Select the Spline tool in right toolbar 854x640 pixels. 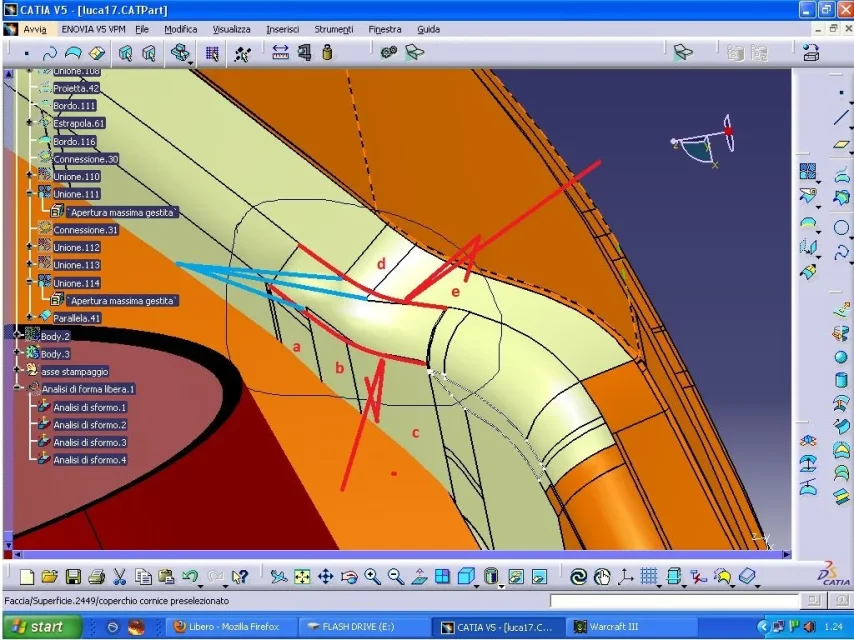(x=841, y=252)
